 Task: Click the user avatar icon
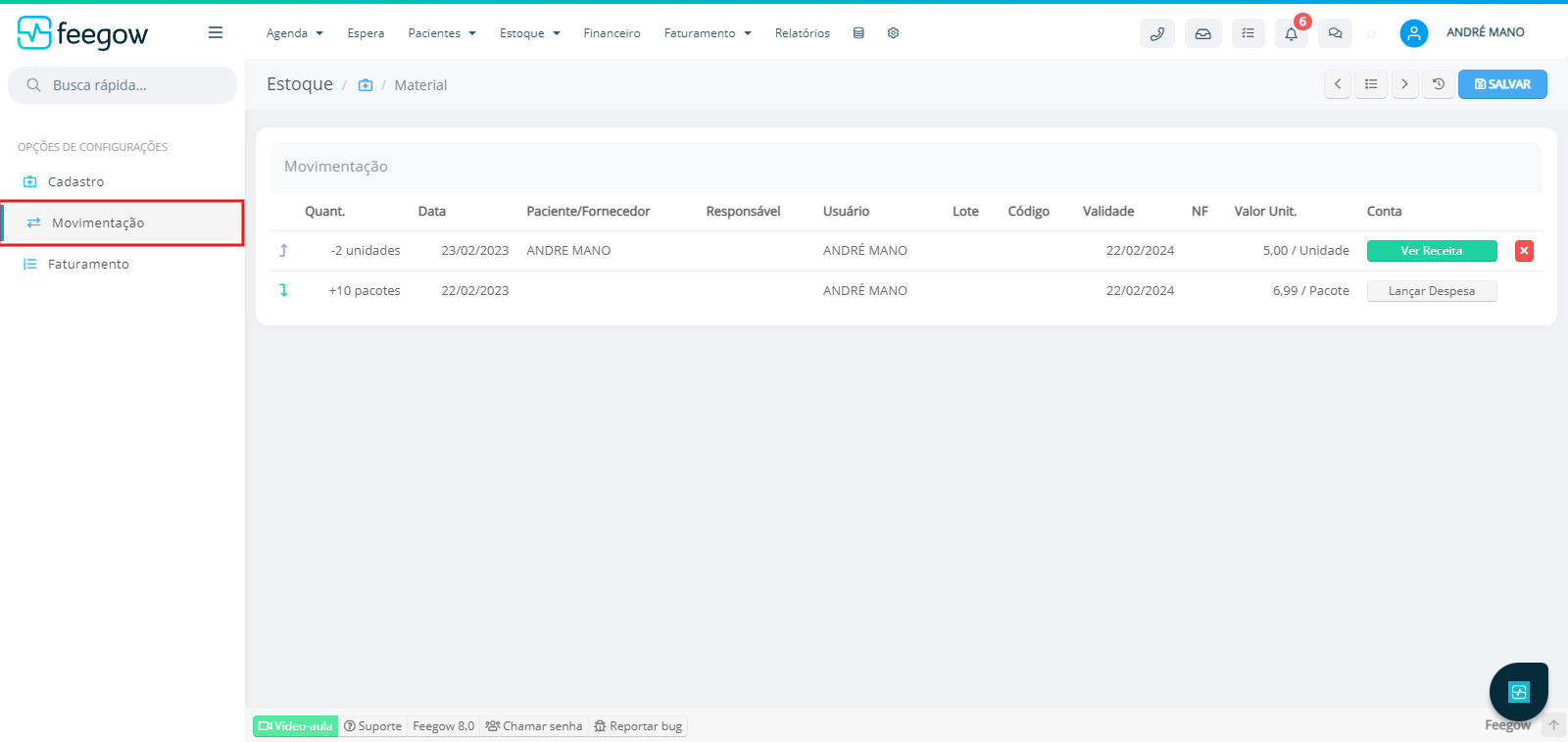[x=1413, y=33]
